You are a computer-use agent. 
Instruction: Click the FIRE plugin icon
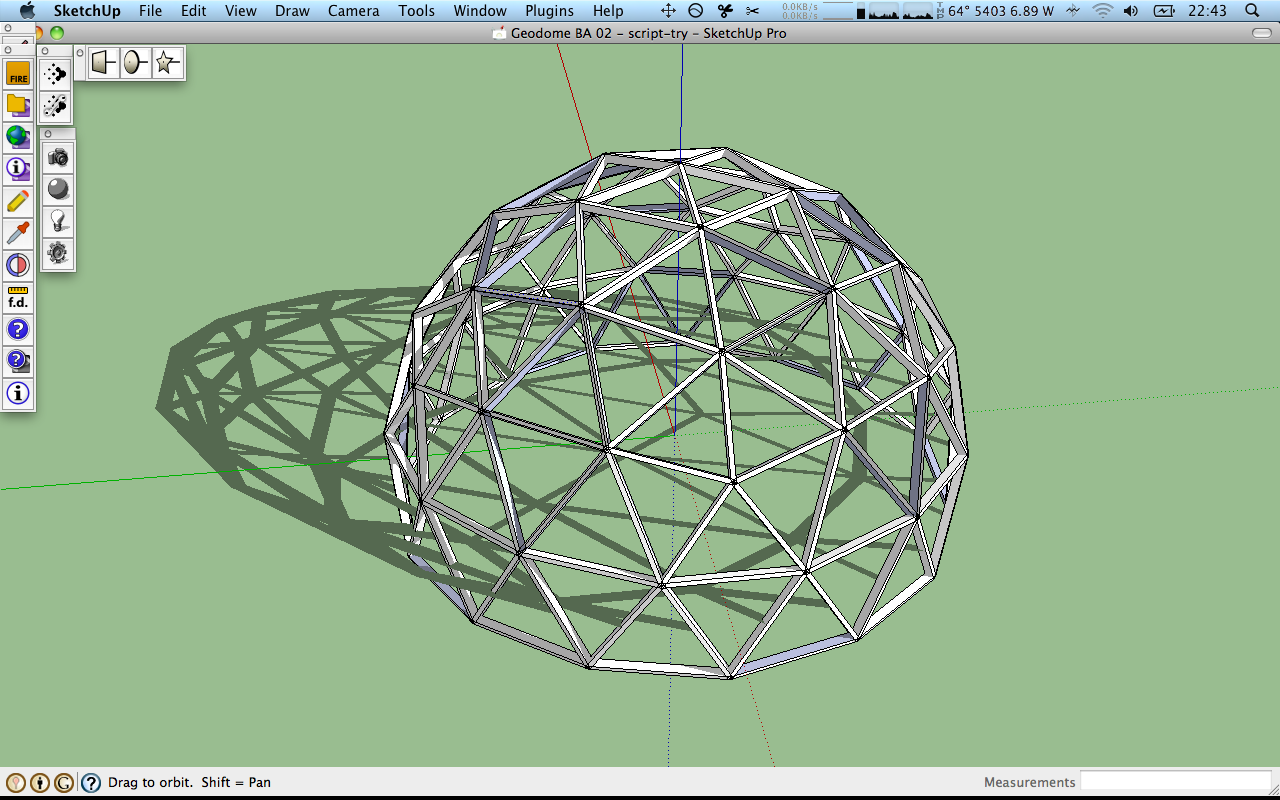point(18,73)
